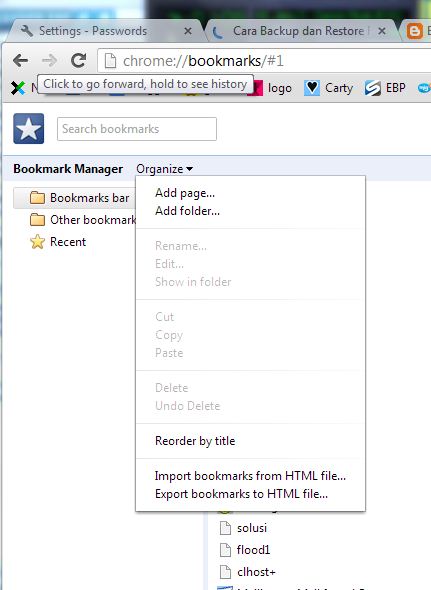Click the Bookmark Manager heading
This screenshot has width=431, height=590.
tap(68, 169)
